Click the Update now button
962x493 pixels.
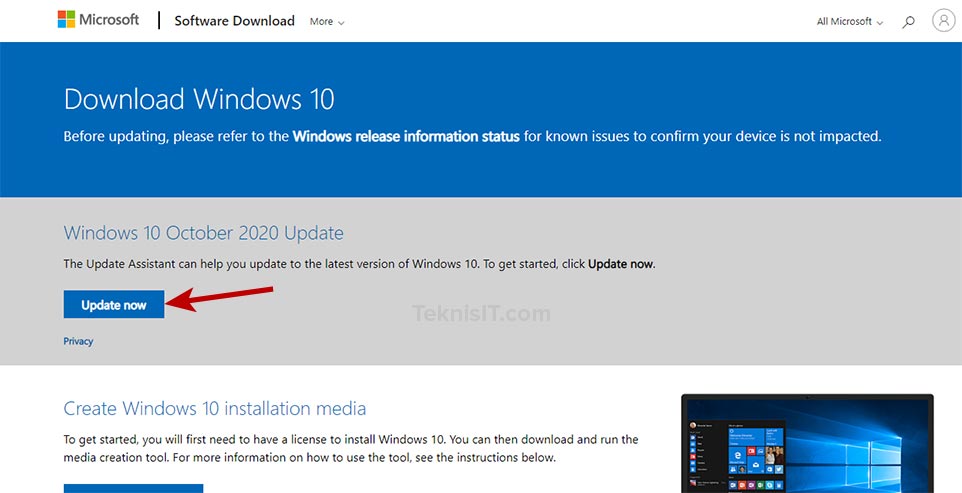pyautogui.click(x=114, y=304)
